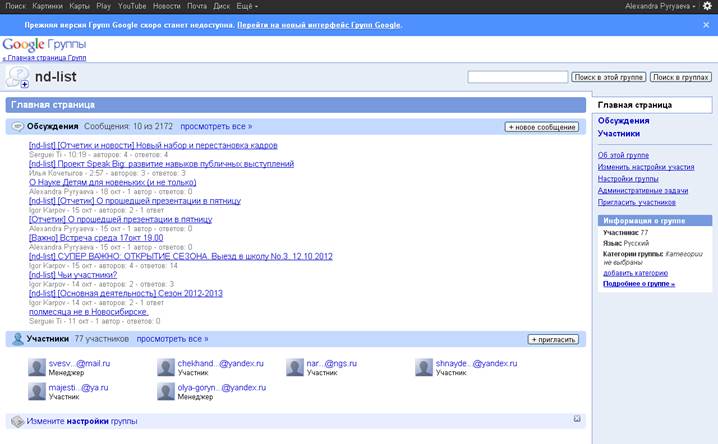
Task: Click добавить категорию link
Action: coord(635,273)
